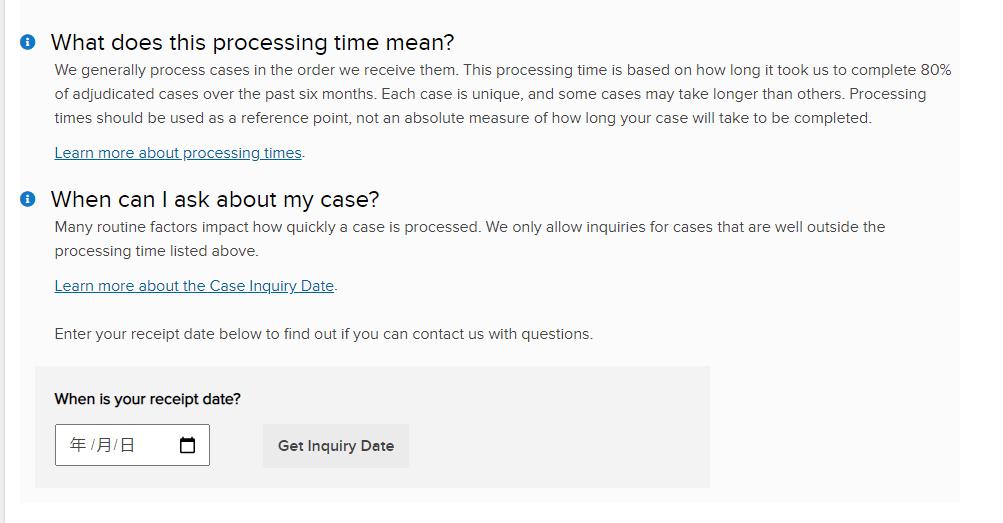Viewport: 1003px width, 523px height.
Task: Click info icon beside processing time heading
Action: (28, 42)
